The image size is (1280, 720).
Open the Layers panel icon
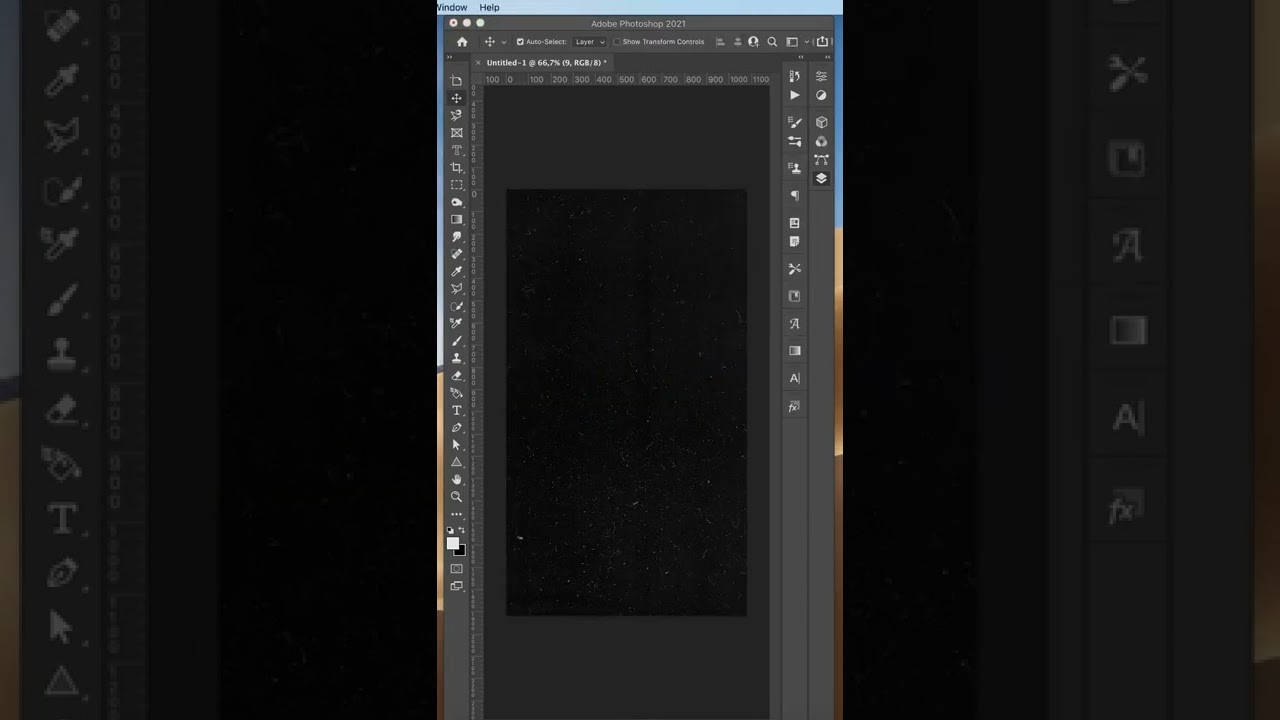(821, 178)
